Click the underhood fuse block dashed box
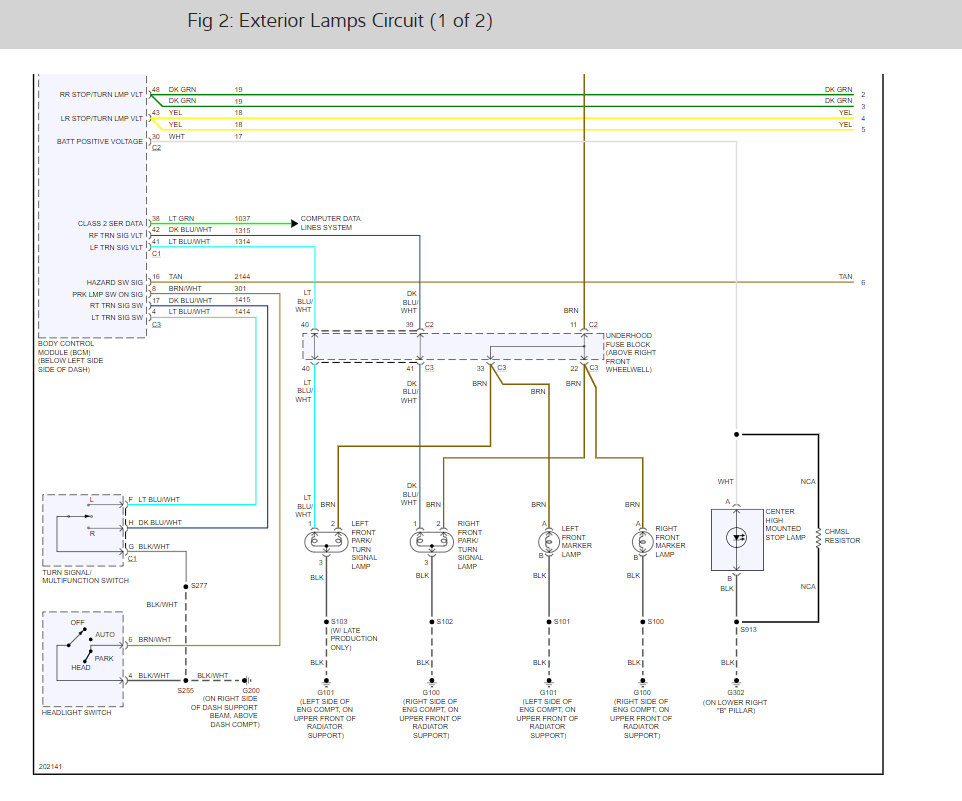This screenshot has width=962, height=801. pyautogui.click(x=453, y=347)
